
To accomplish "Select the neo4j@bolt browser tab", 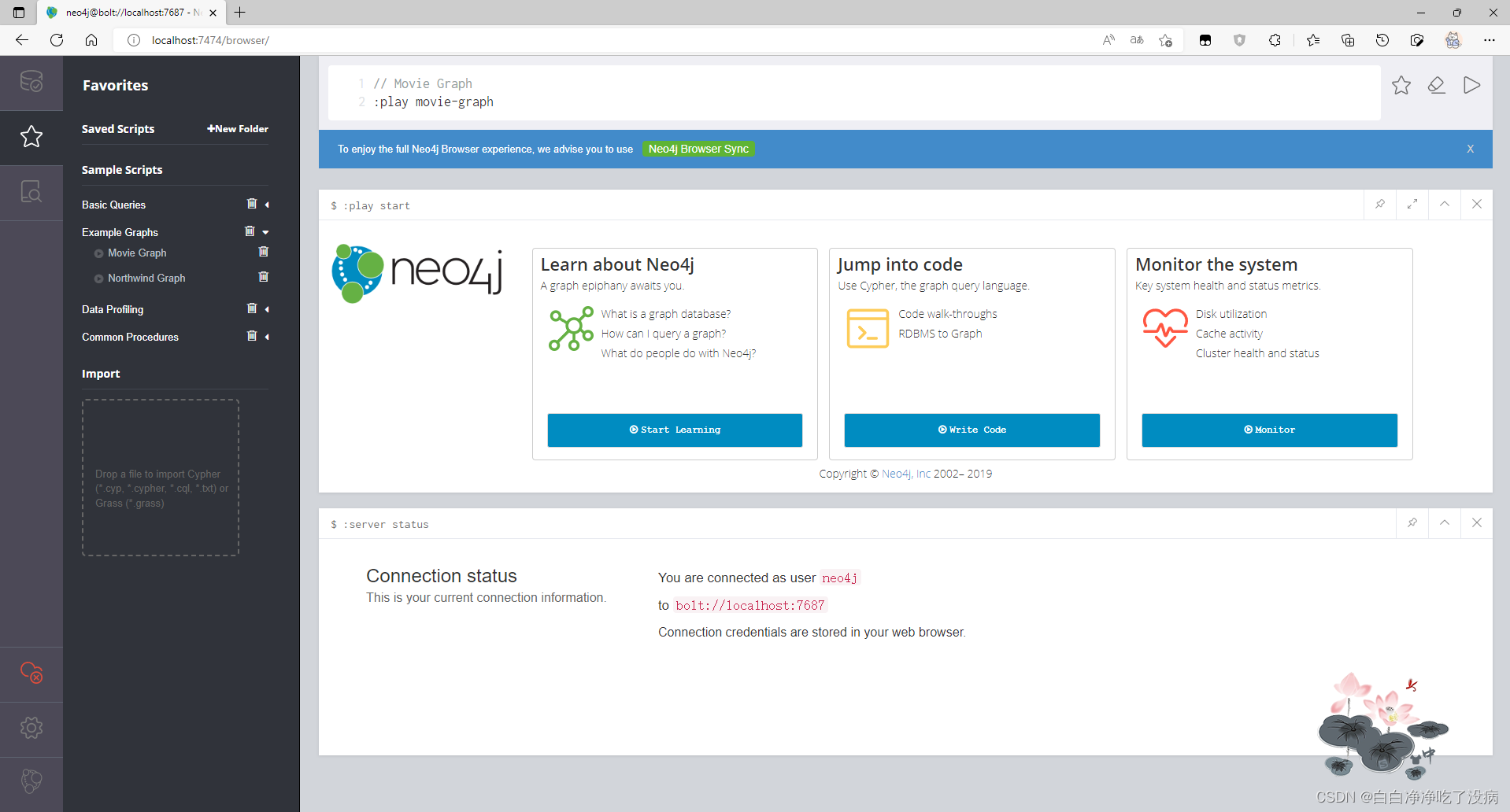I will (131, 13).
